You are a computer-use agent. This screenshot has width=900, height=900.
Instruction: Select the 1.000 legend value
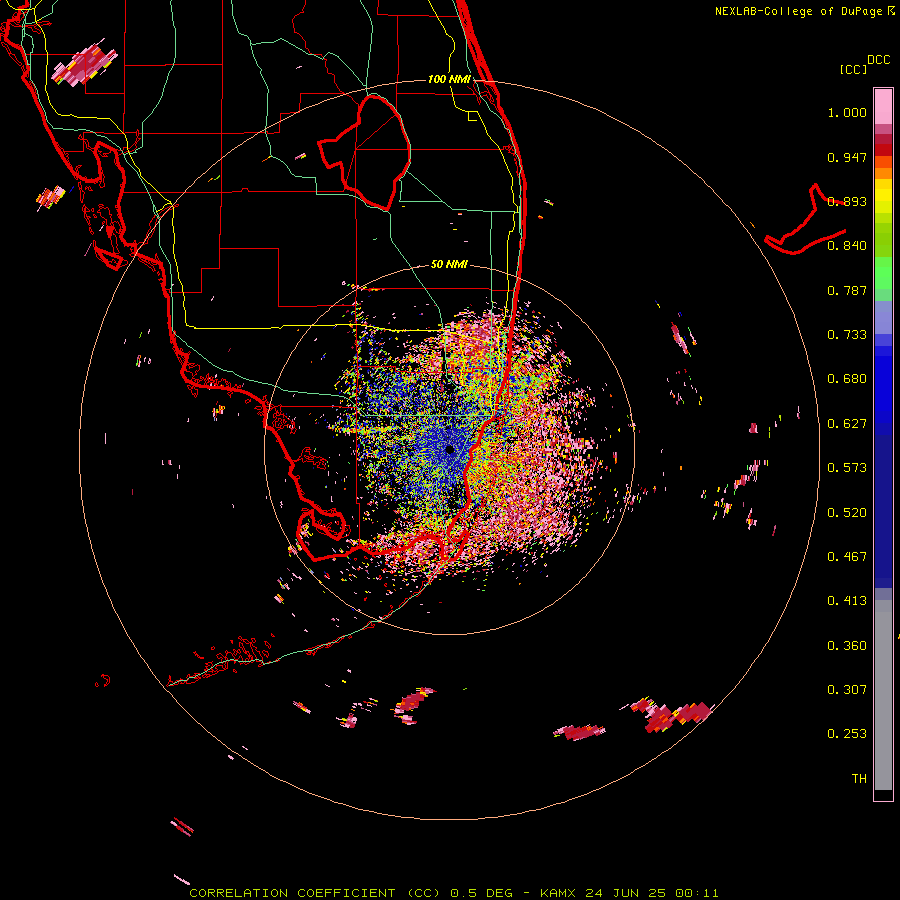[x=847, y=112]
